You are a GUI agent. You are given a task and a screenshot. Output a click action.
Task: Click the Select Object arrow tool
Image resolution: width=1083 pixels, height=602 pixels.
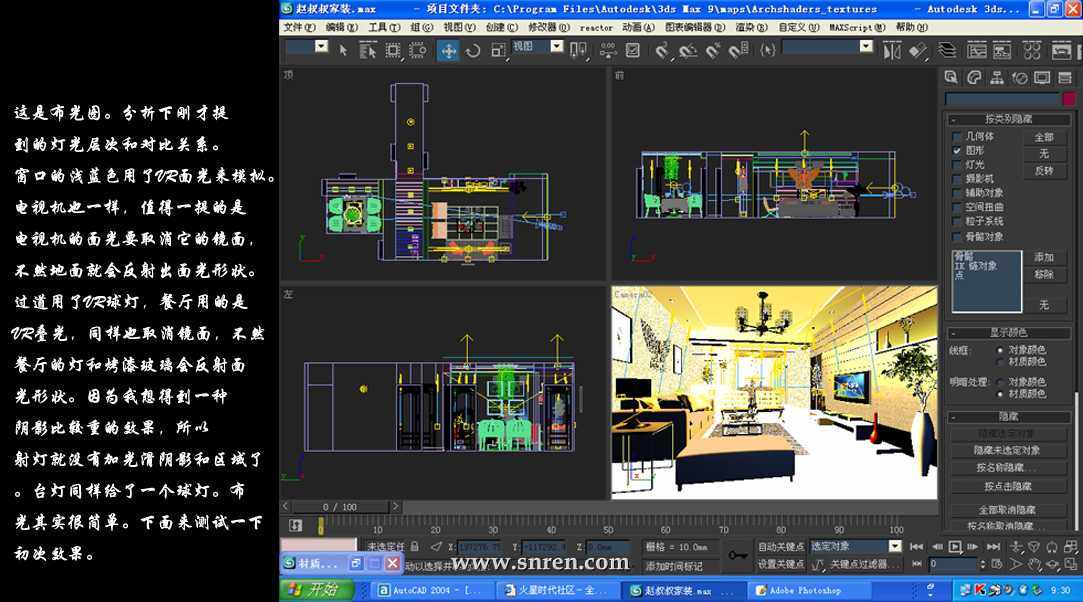(343, 50)
